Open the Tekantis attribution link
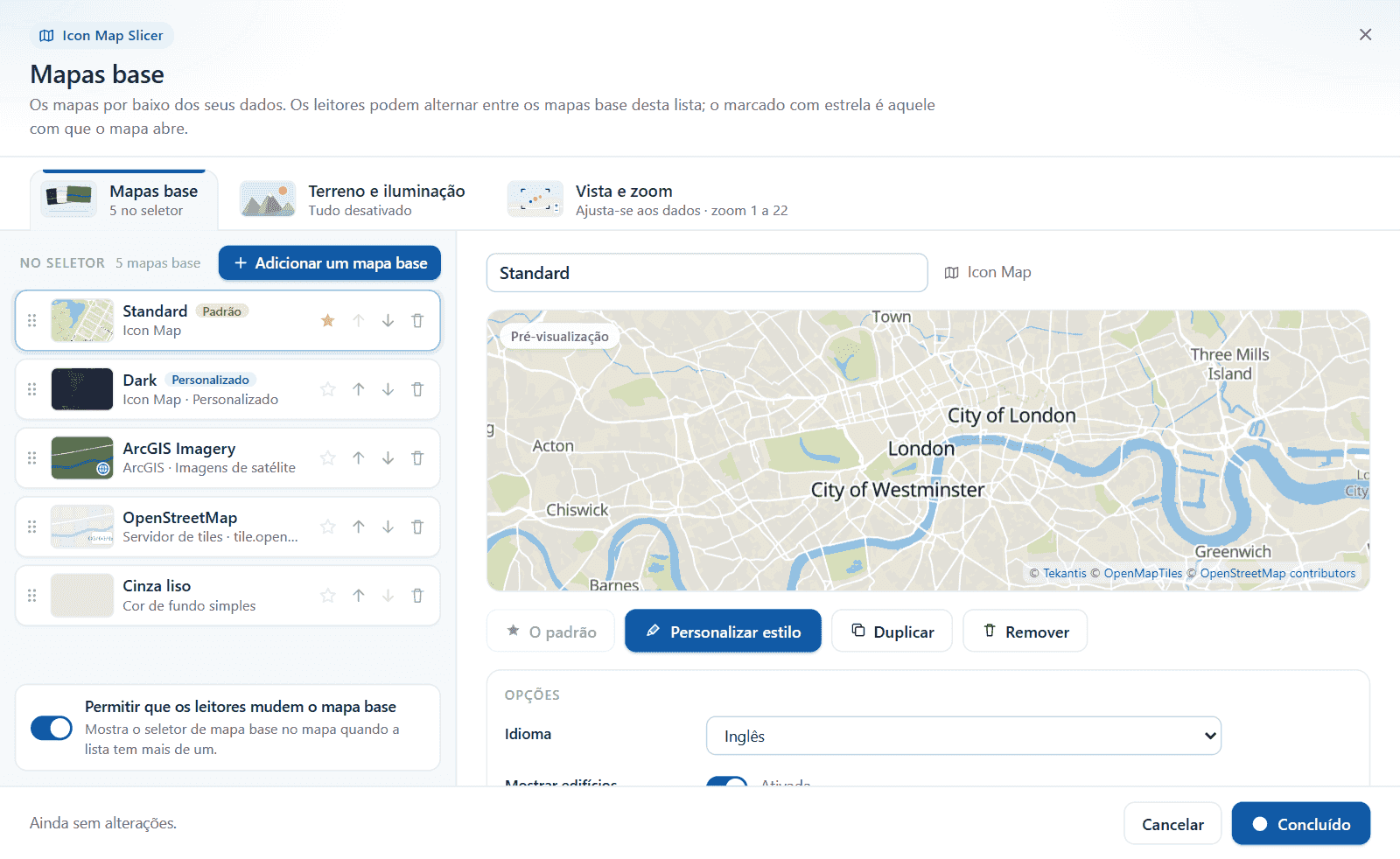The image size is (1400, 859). pos(1065,574)
